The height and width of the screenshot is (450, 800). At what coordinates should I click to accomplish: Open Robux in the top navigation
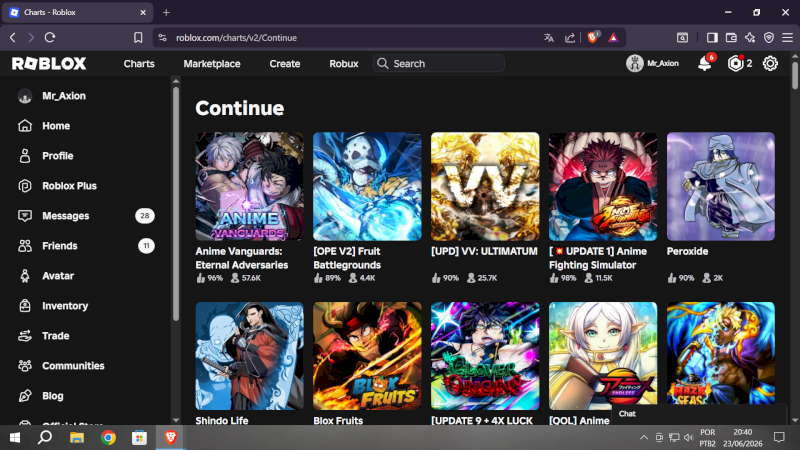click(343, 64)
